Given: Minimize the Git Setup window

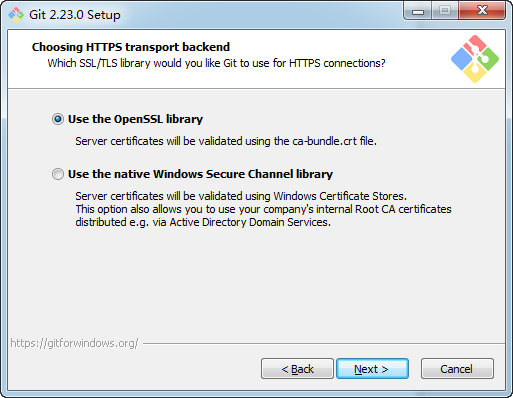Looking at the screenshot, I should 418,12.
